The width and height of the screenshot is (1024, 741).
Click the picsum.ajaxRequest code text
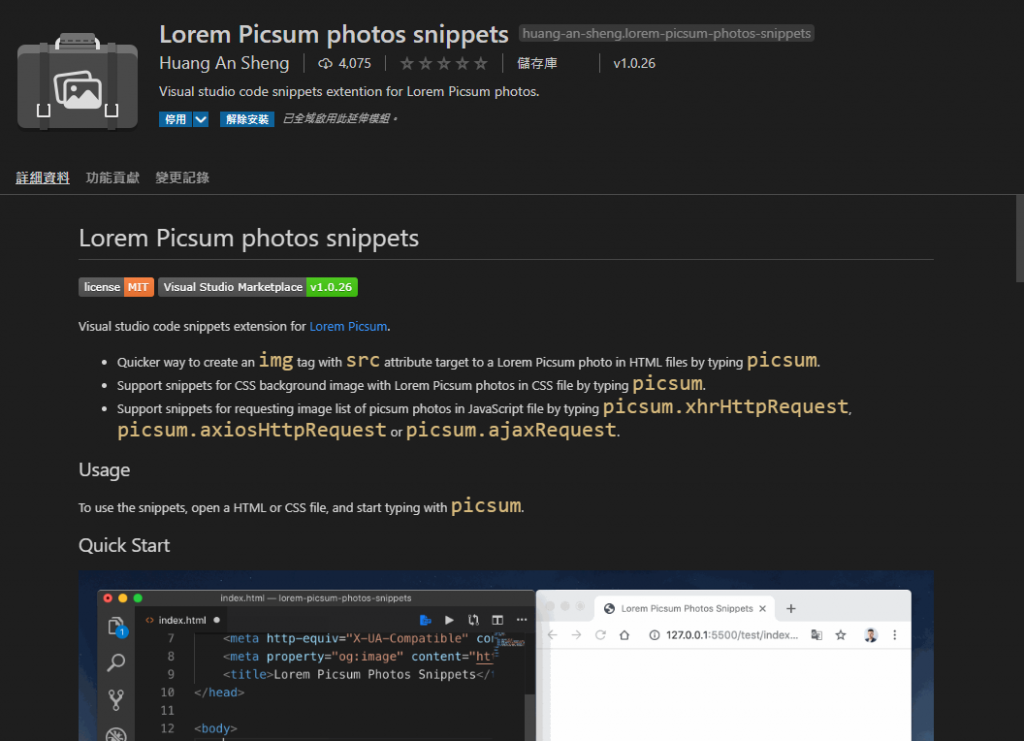click(x=511, y=430)
